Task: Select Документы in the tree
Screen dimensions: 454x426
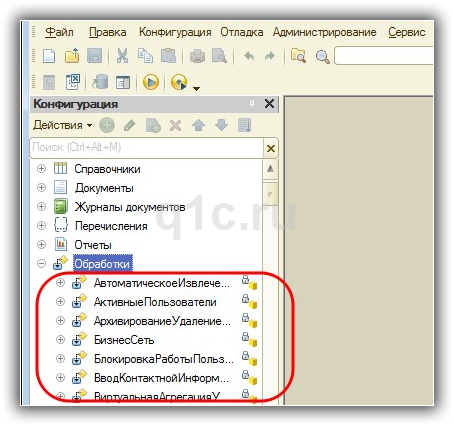Action: 104,188
